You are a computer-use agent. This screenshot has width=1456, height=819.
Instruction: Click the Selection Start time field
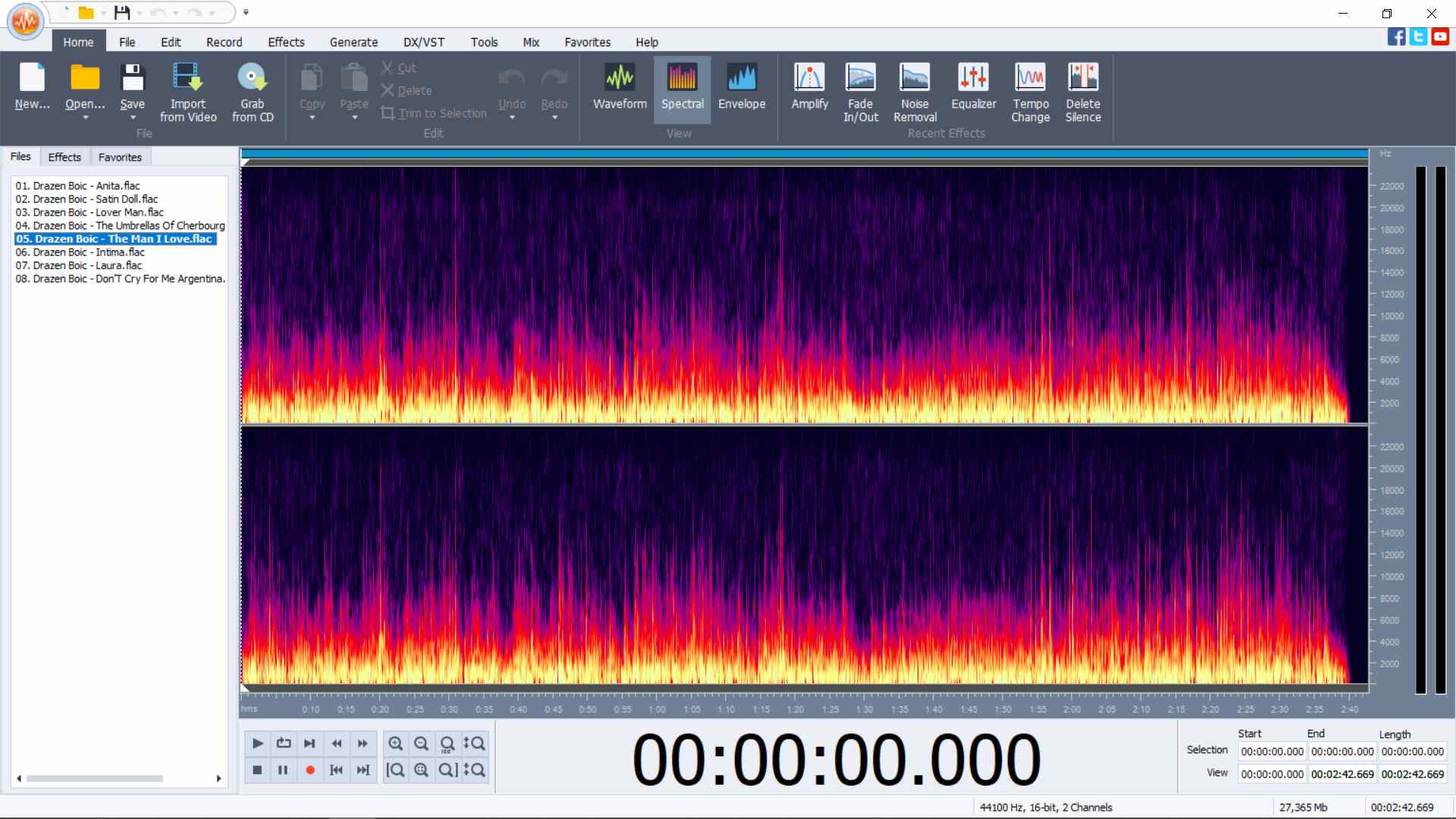tap(1272, 752)
